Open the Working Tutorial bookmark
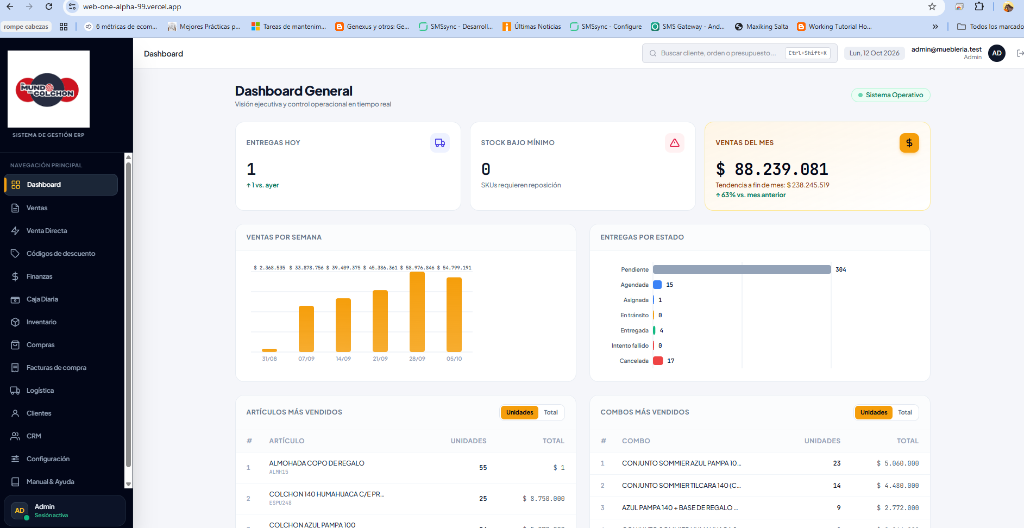1024x528 pixels. [x=834, y=27]
